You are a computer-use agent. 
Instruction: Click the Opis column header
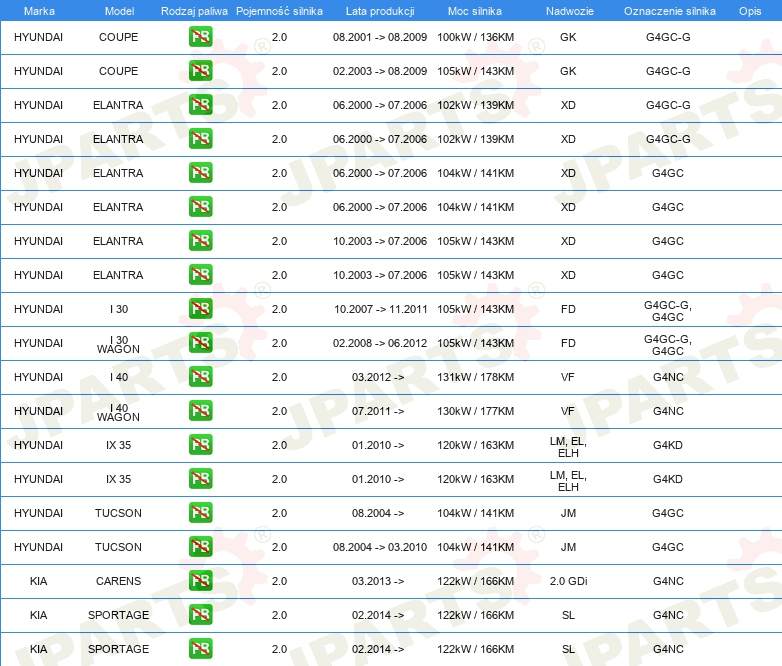click(x=750, y=10)
